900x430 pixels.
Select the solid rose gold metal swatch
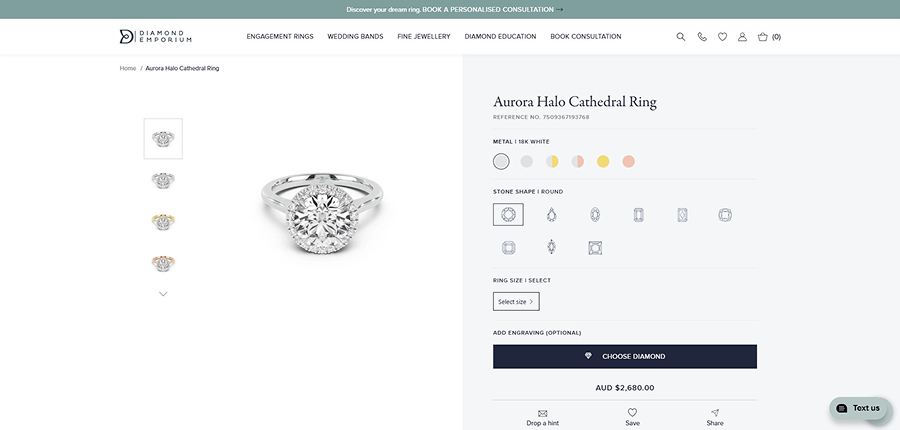(628, 161)
